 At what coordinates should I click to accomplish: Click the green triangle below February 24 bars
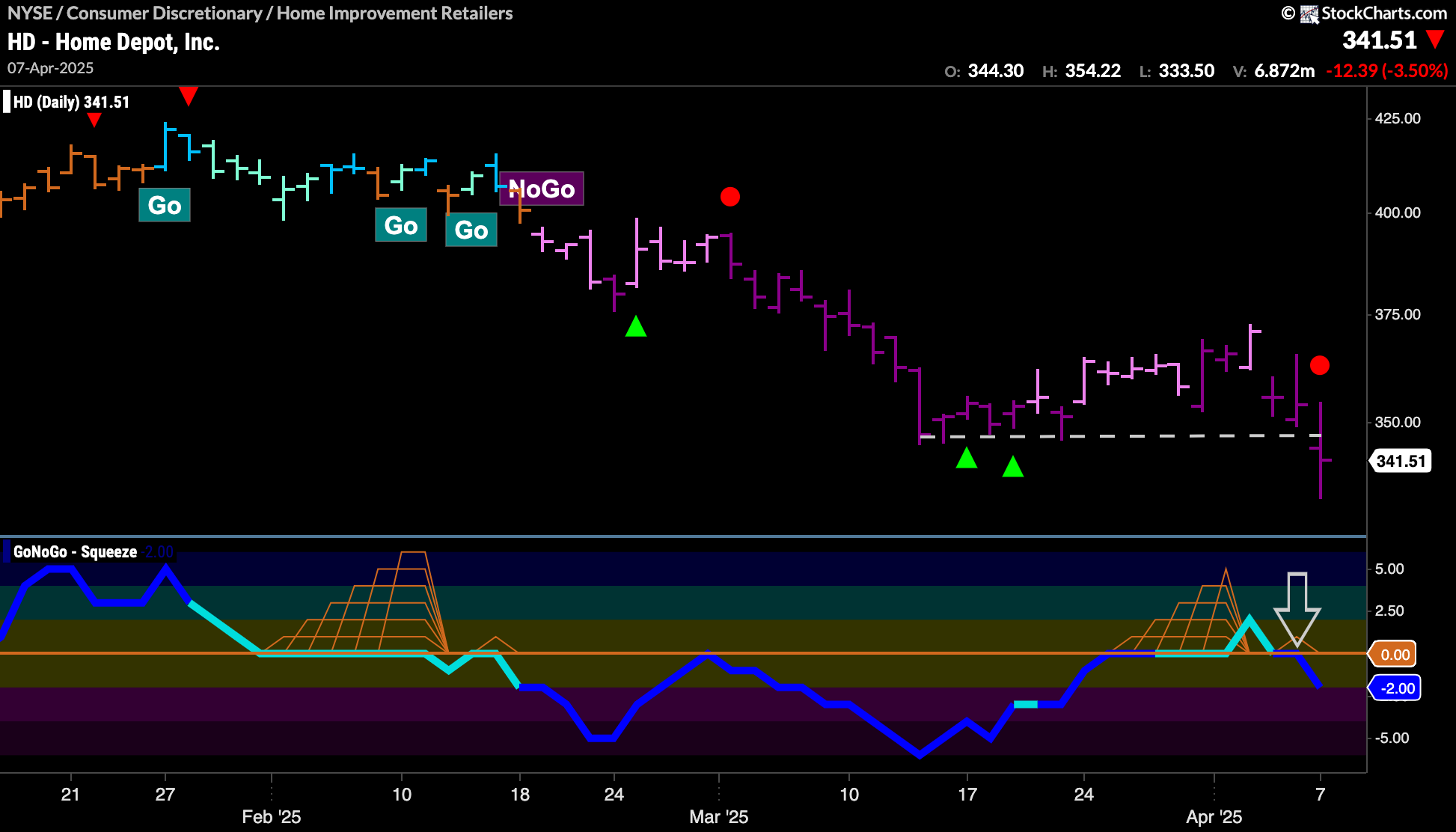click(636, 326)
